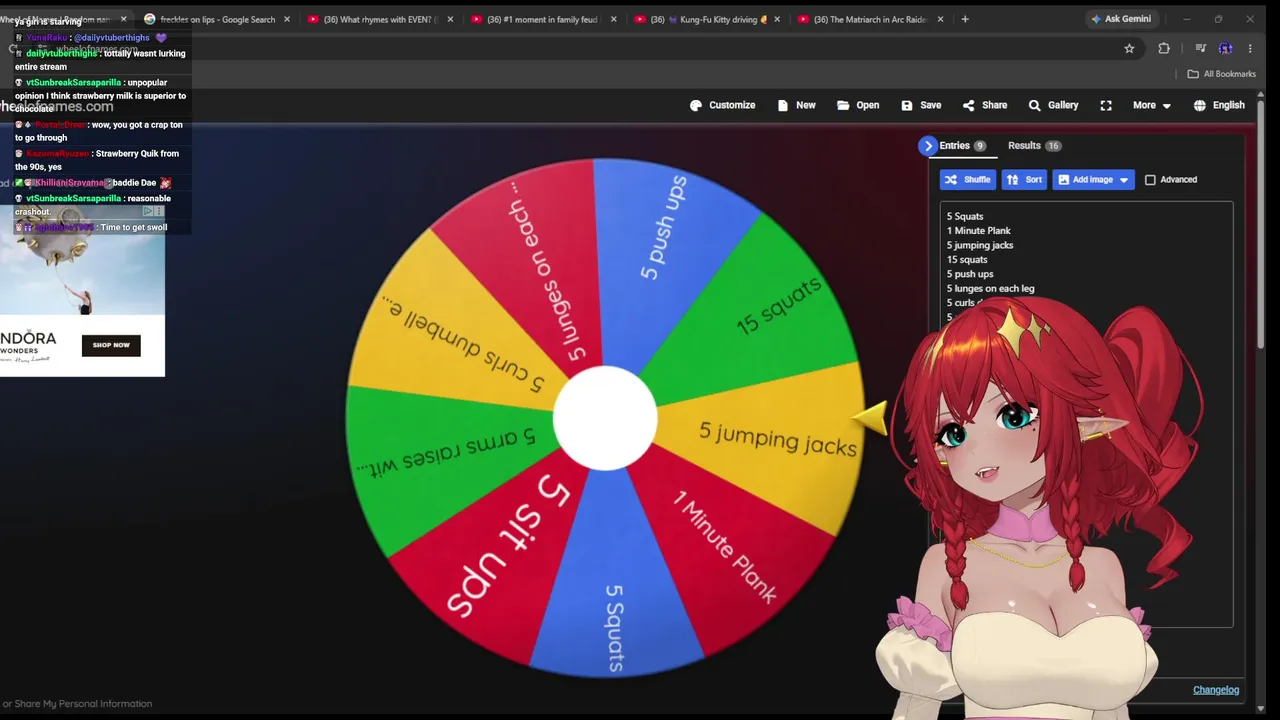
Task: Create a new wheel with New
Action: 796,105
